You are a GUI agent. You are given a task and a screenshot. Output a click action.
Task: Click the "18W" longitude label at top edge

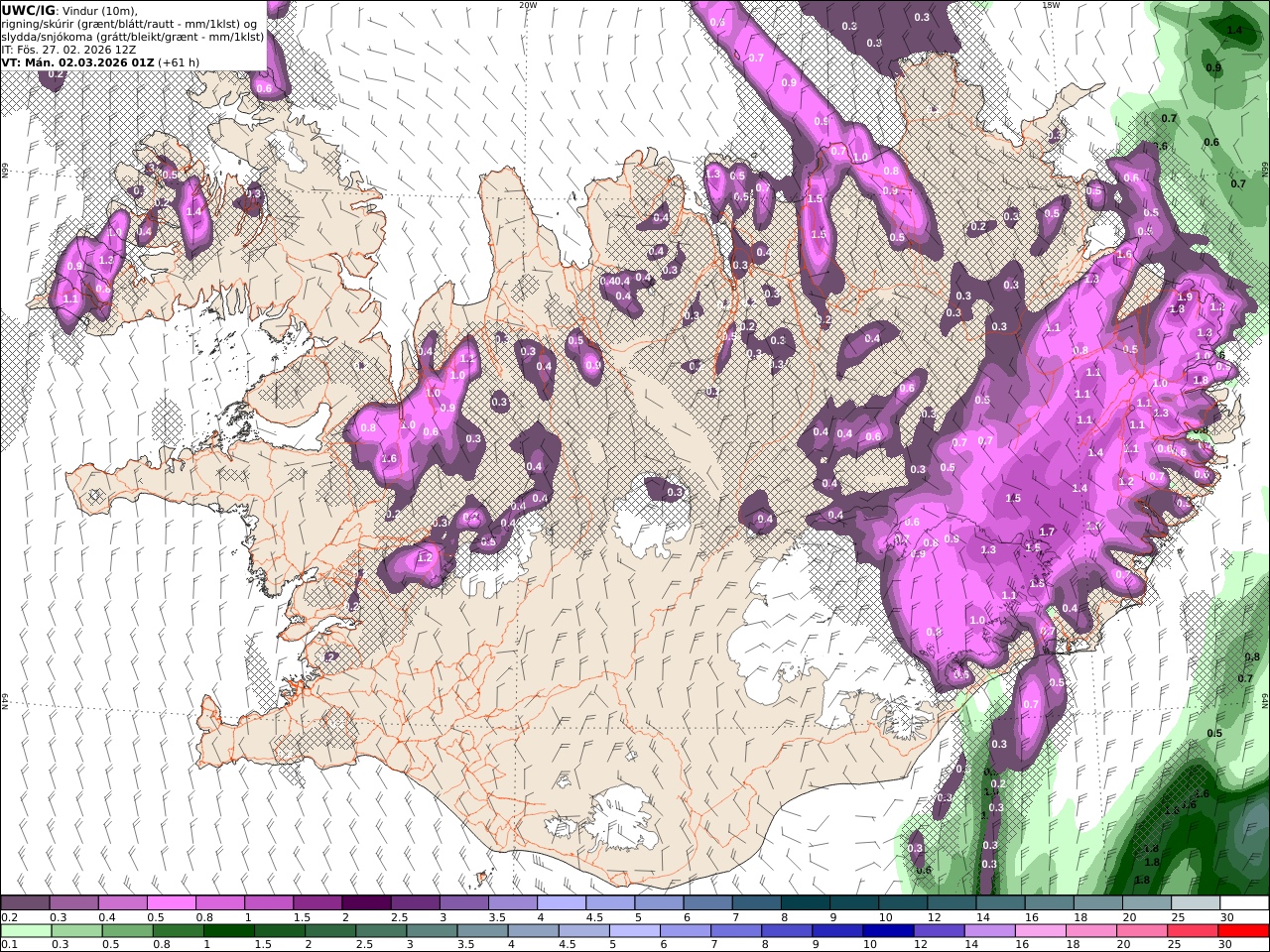(x=1051, y=5)
